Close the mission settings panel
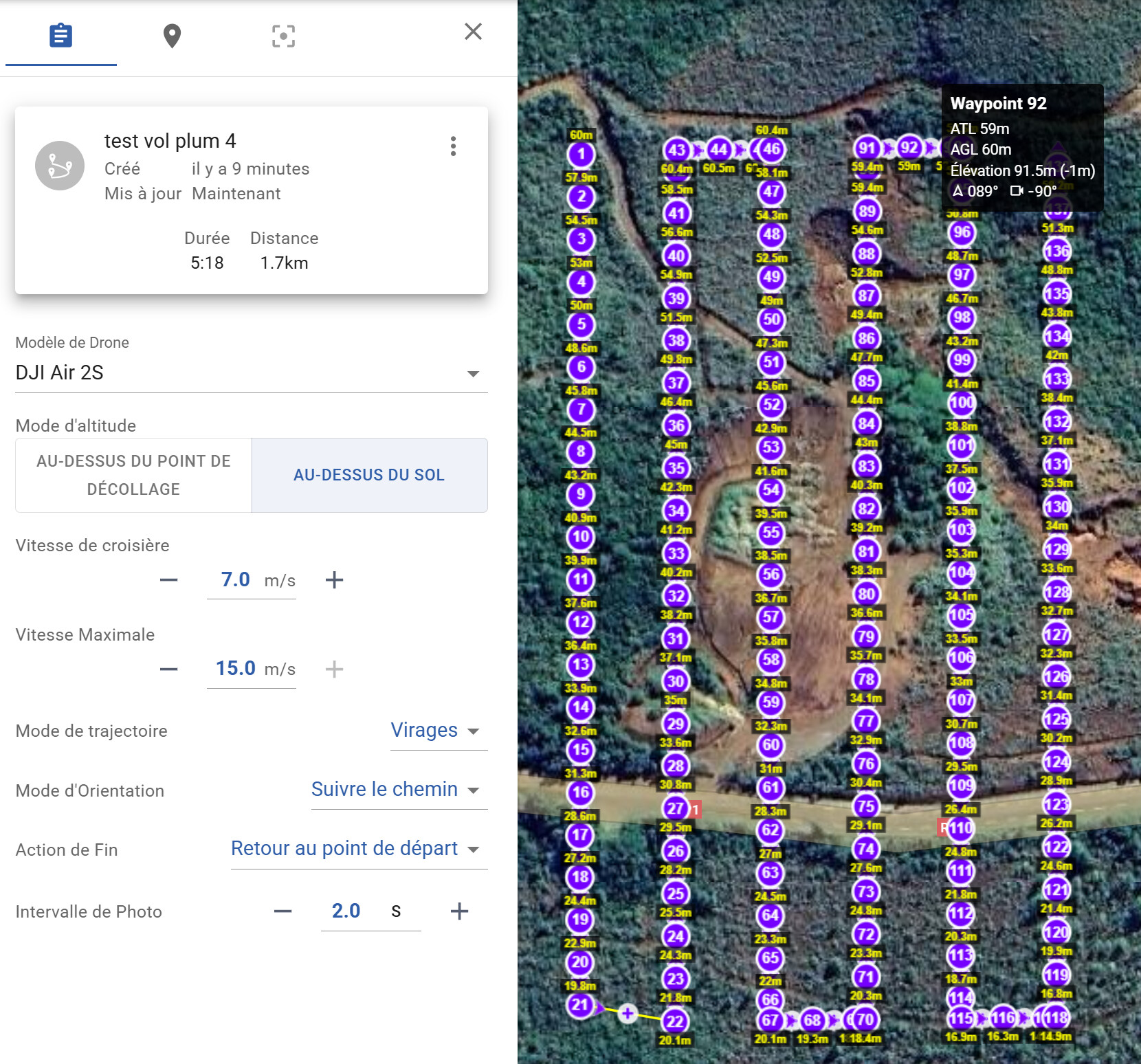This screenshot has height=1064, width=1141. point(473,32)
